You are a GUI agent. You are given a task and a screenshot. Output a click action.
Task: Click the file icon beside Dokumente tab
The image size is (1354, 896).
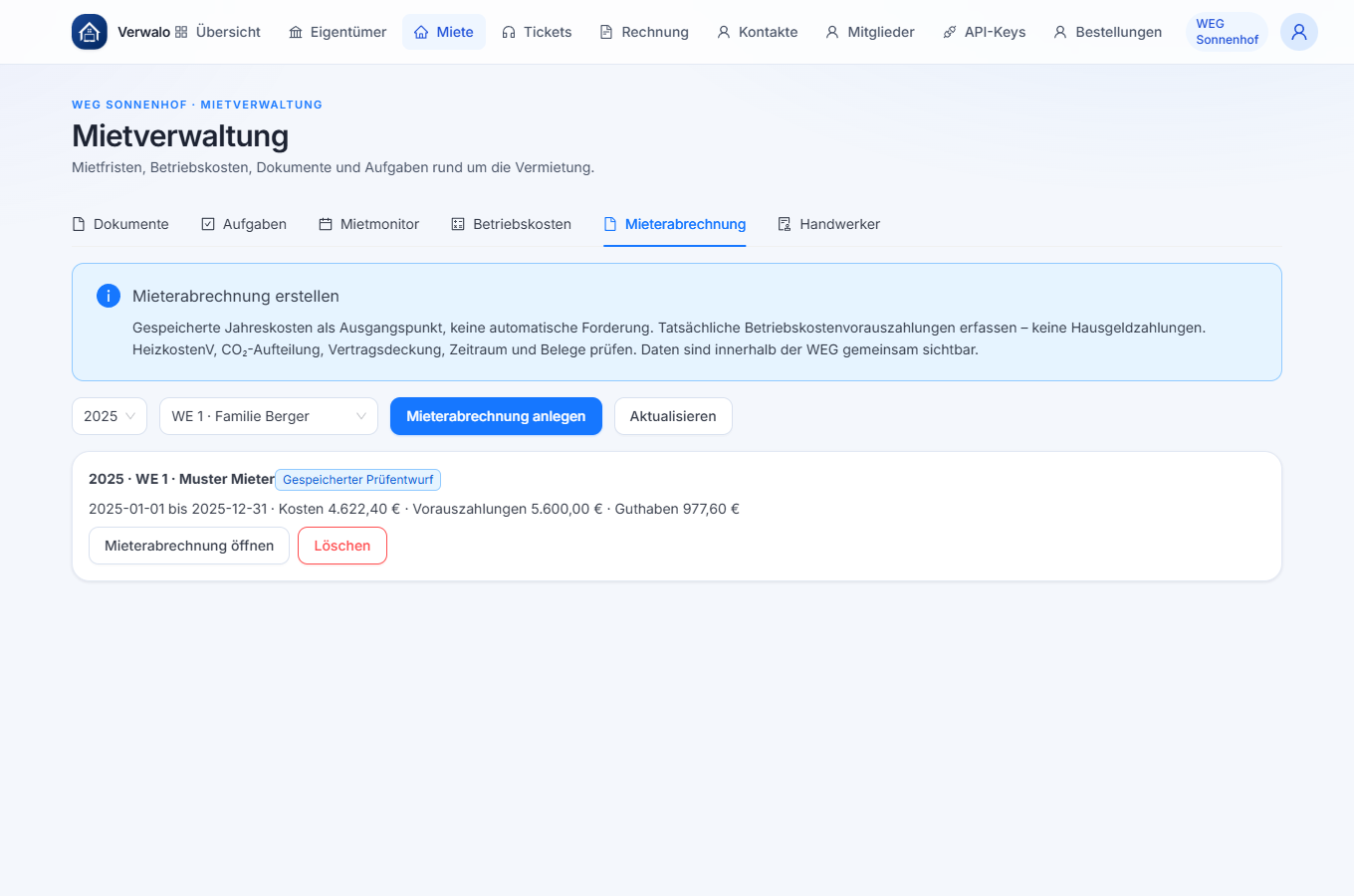(x=79, y=224)
